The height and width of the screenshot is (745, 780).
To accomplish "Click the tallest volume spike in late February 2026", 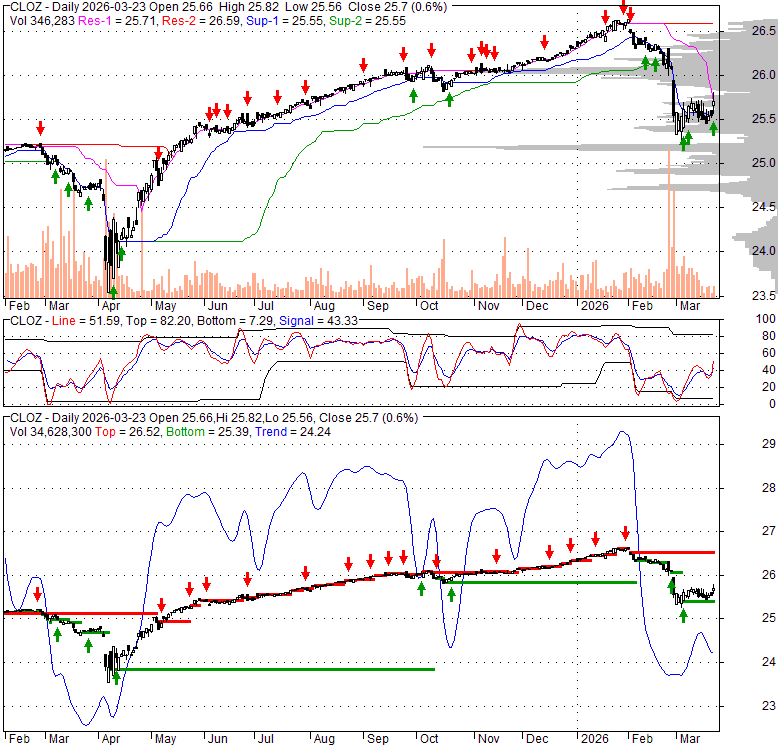I will tap(669, 223).
